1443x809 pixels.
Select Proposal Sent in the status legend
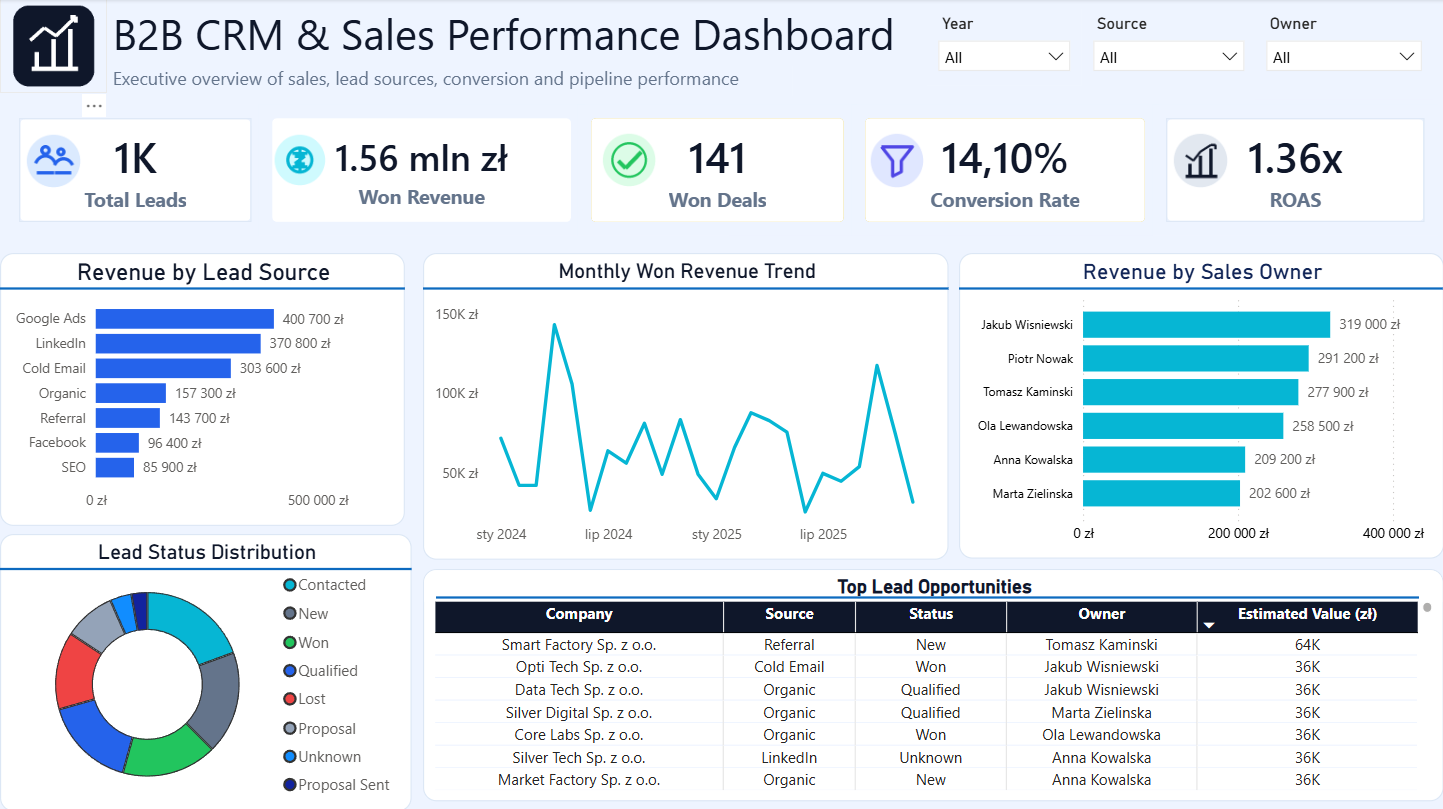tap(337, 785)
